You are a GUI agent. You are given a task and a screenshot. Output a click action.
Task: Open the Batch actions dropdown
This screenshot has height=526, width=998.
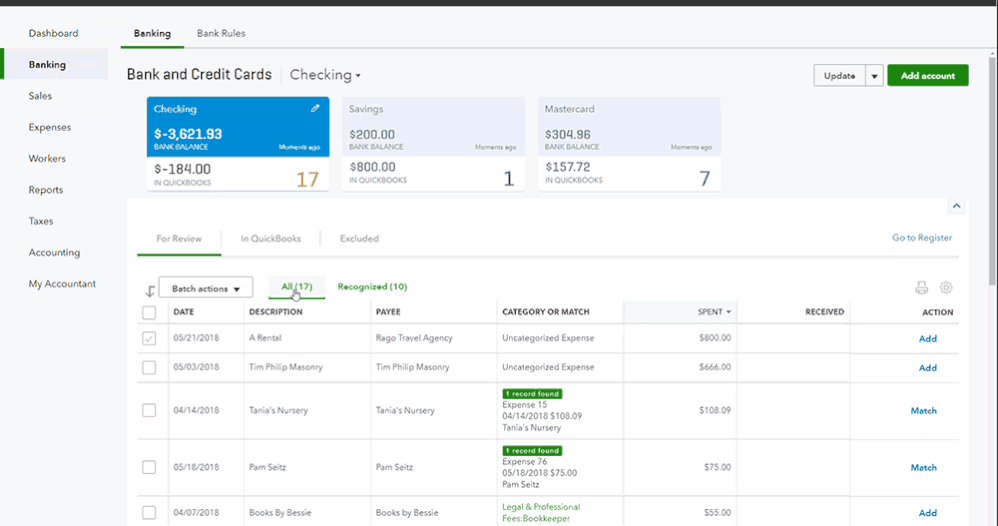(x=206, y=289)
